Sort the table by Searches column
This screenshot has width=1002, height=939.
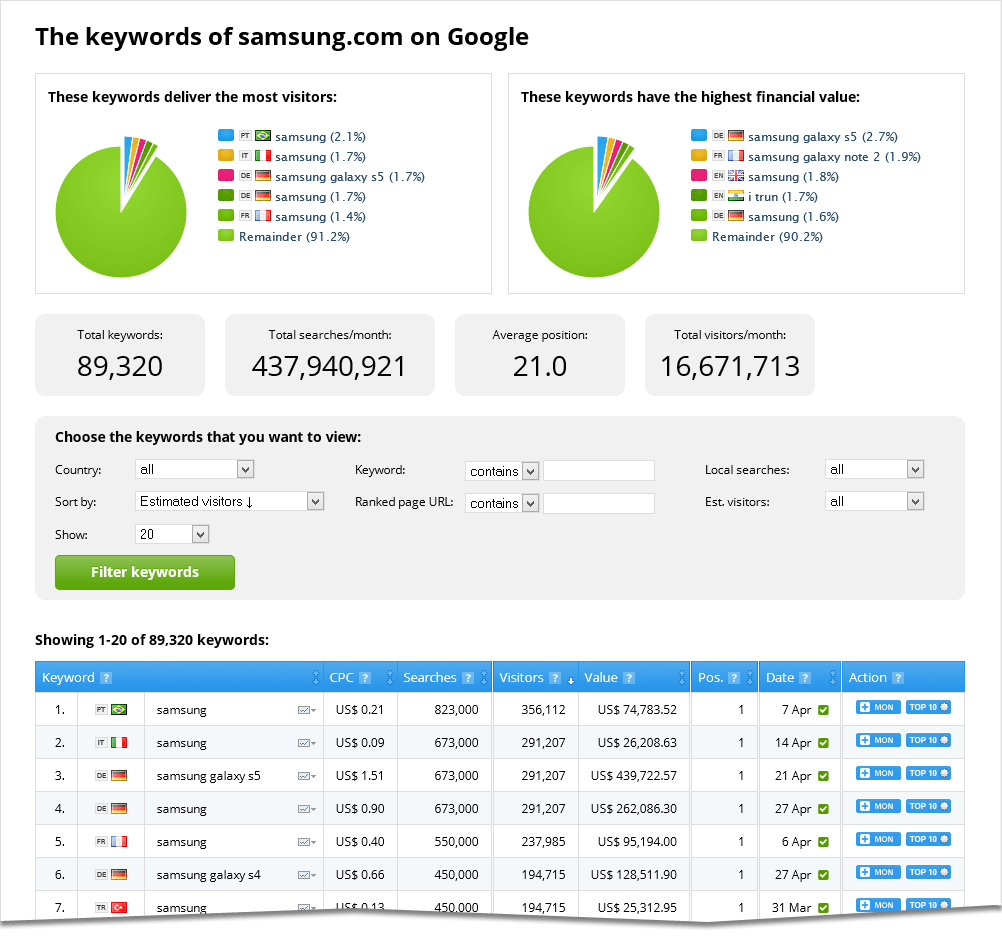click(484, 678)
